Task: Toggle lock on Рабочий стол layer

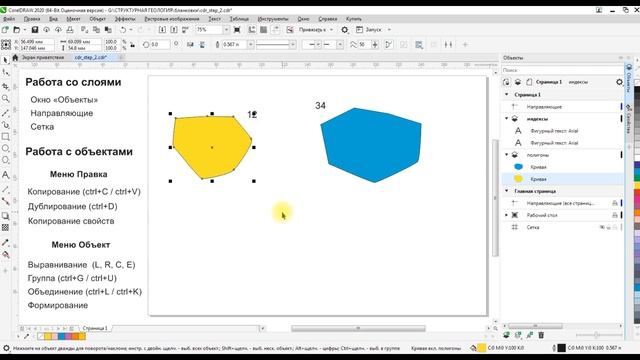Action: coord(615,215)
